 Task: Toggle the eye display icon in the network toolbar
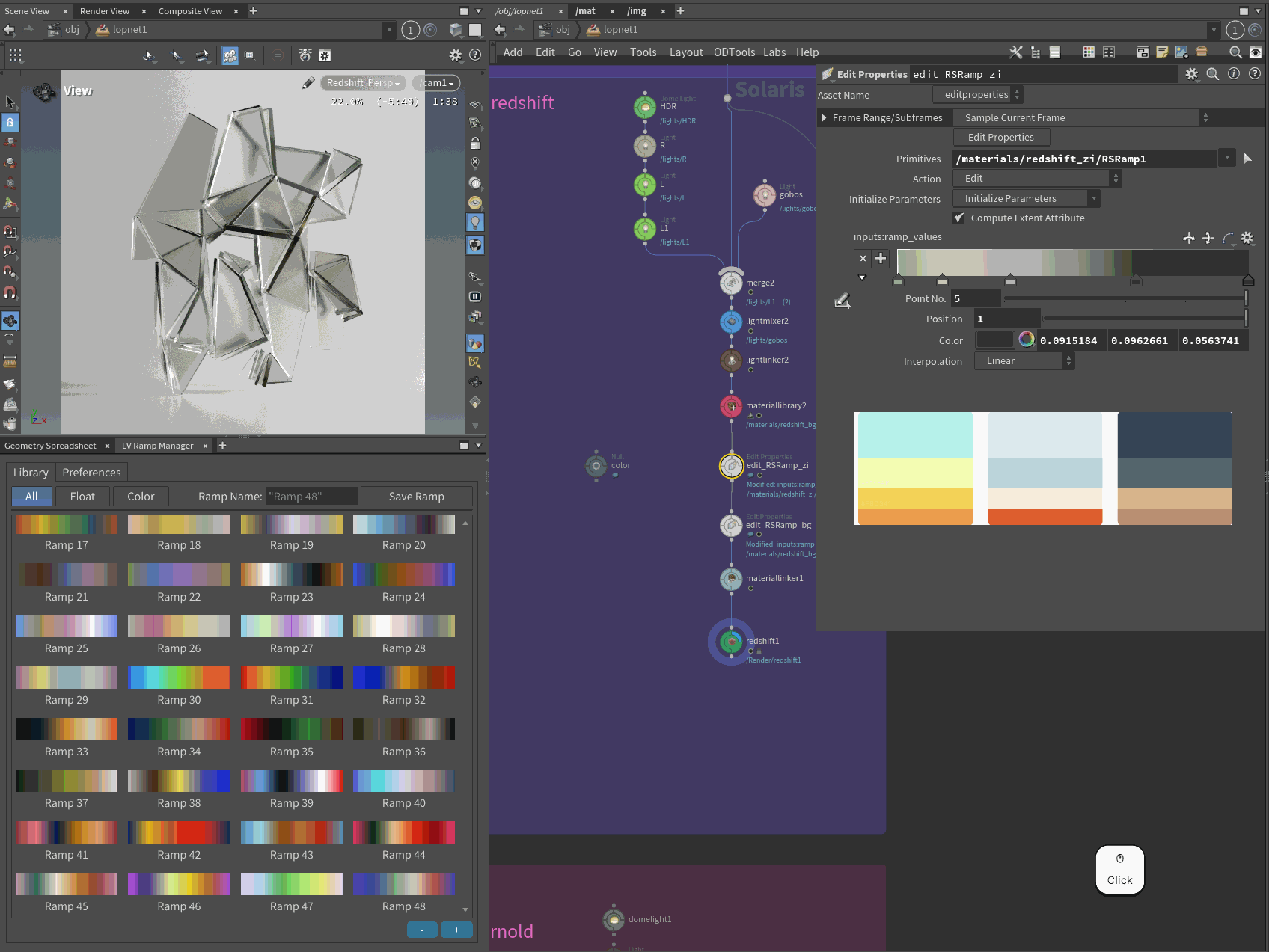[1256, 52]
